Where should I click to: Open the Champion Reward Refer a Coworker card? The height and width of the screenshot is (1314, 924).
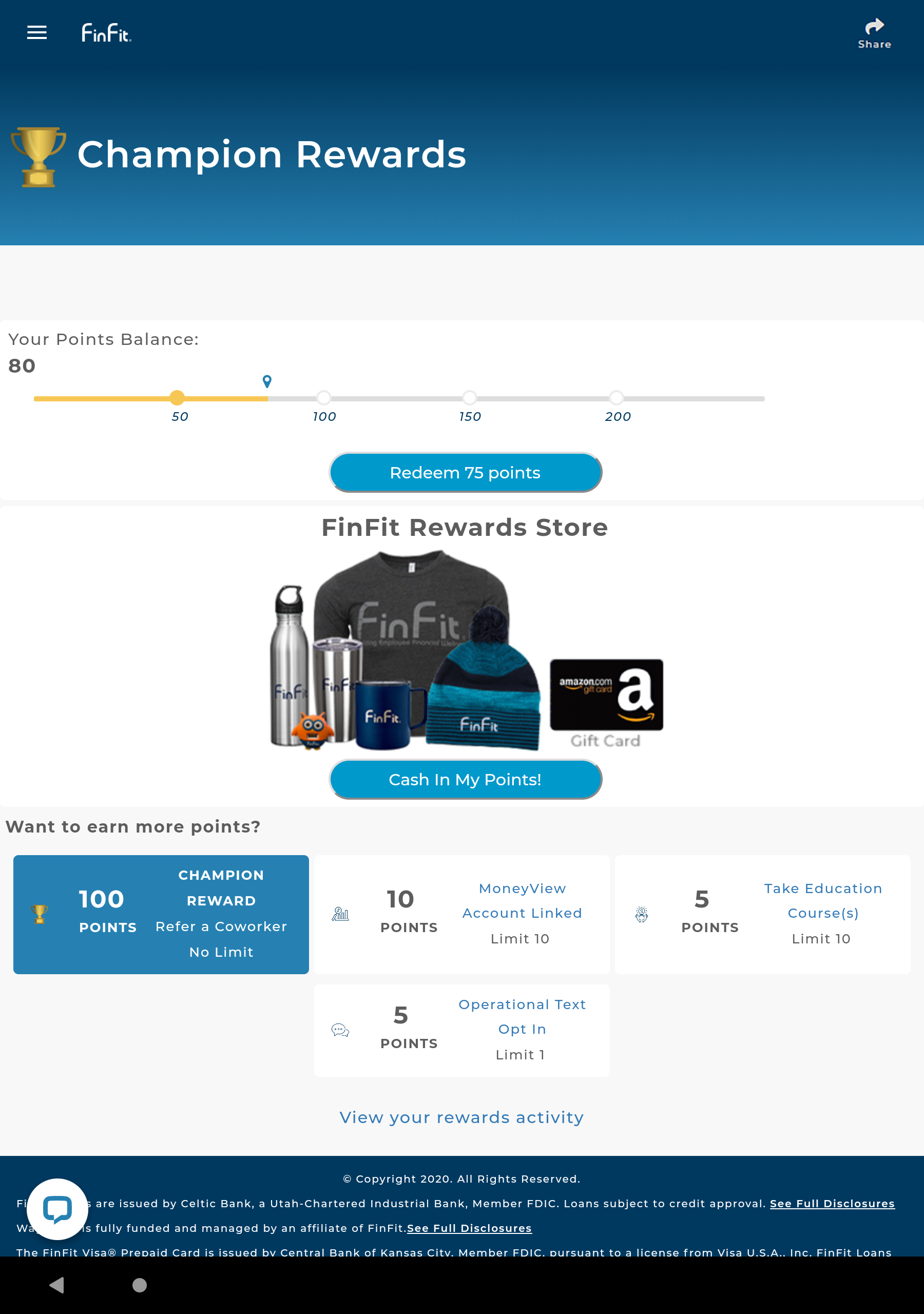point(161,915)
